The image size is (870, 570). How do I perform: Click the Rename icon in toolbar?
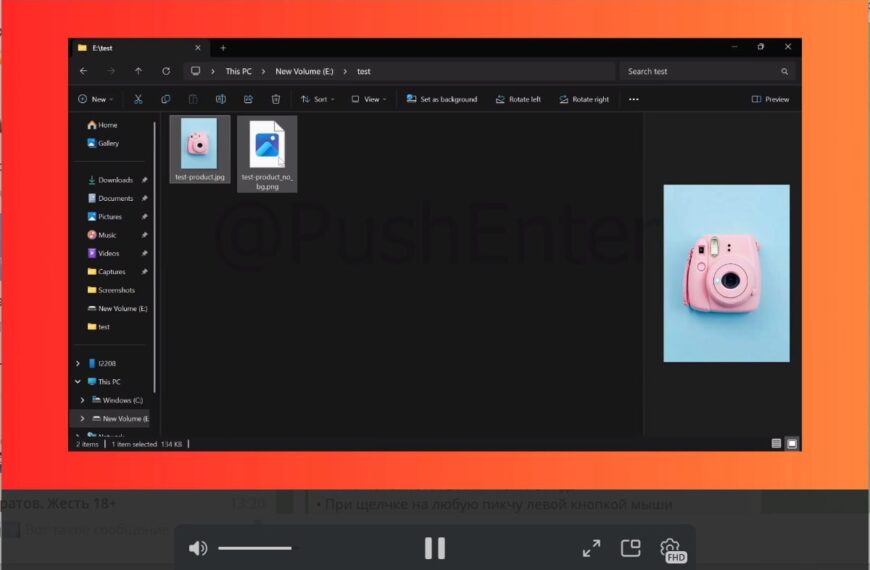tap(220, 99)
